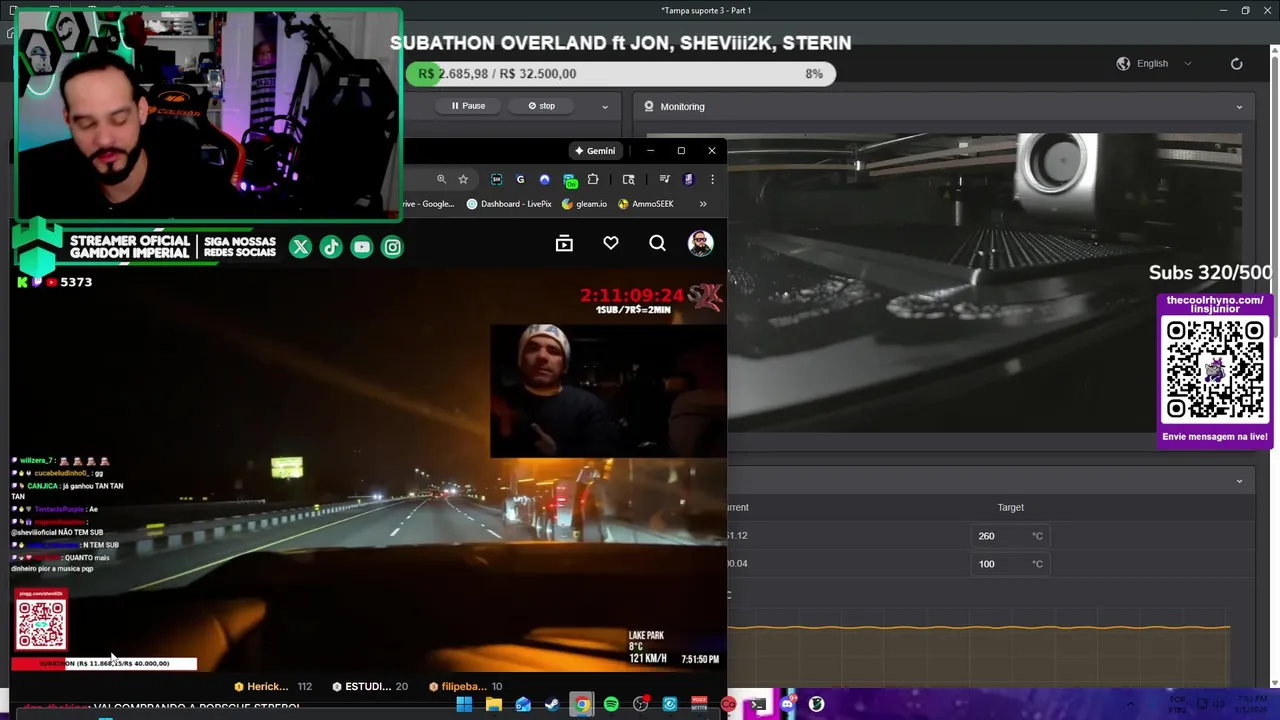Bookmark this page star icon
The height and width of the screenshot is (720, 1280).
coord(463,179)
